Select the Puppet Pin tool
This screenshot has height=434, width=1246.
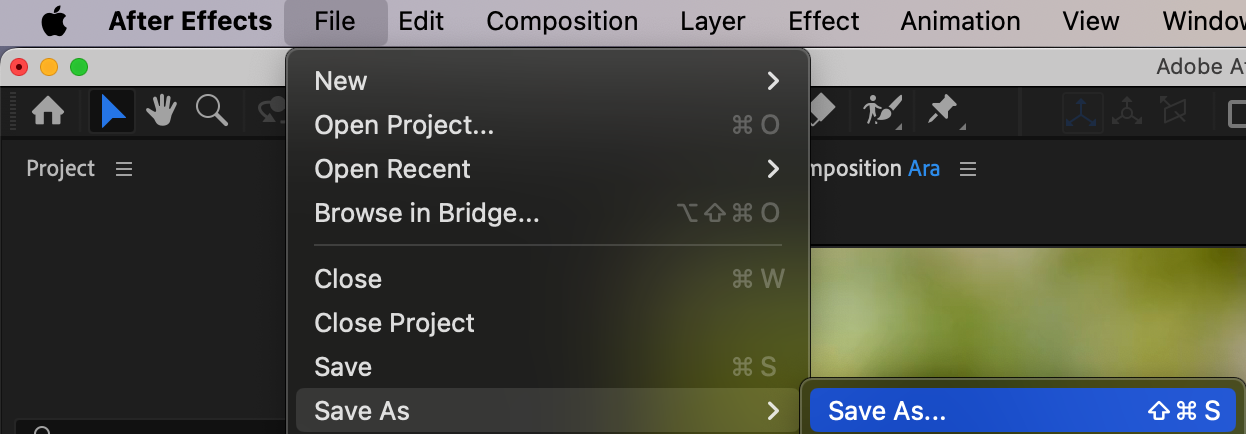click(x=943, y=111)
